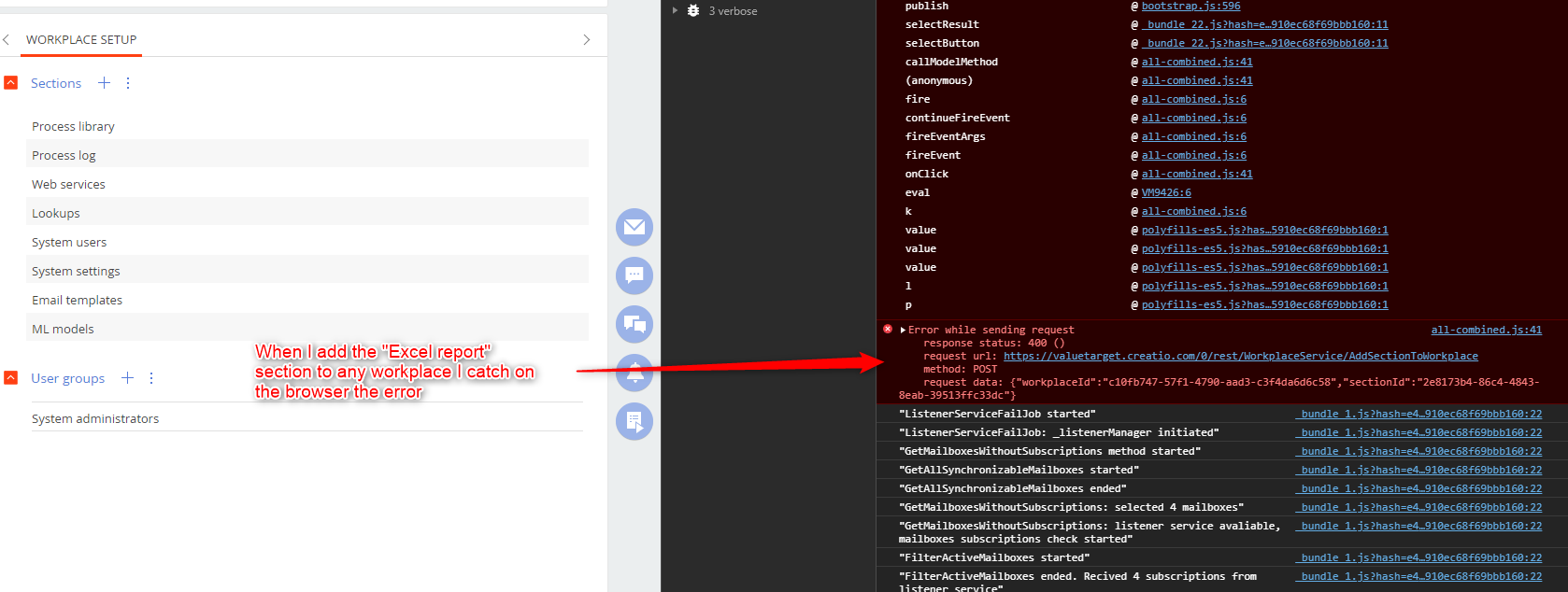The width and height of the screenshot is (1568, 592).
Task: Select the Workplace Setup tab
Action: coord(81,39)
